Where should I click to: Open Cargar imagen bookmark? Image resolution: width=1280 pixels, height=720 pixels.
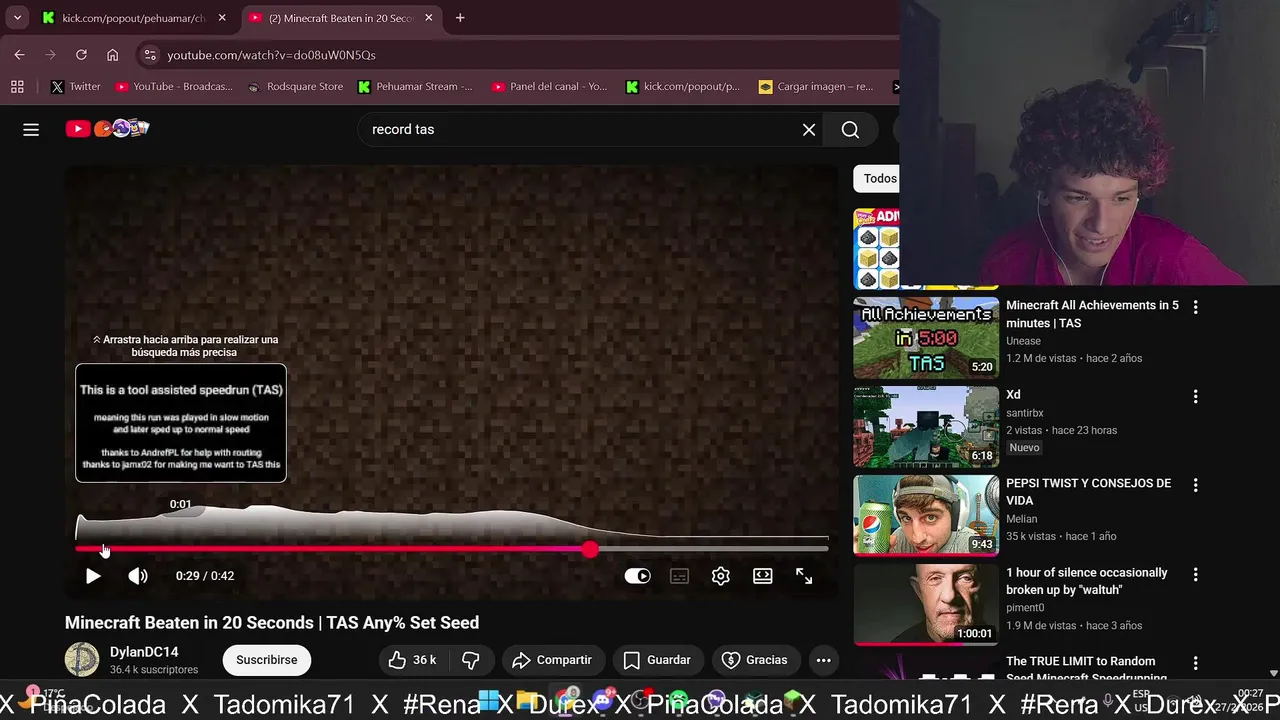[x=816, y=87]
